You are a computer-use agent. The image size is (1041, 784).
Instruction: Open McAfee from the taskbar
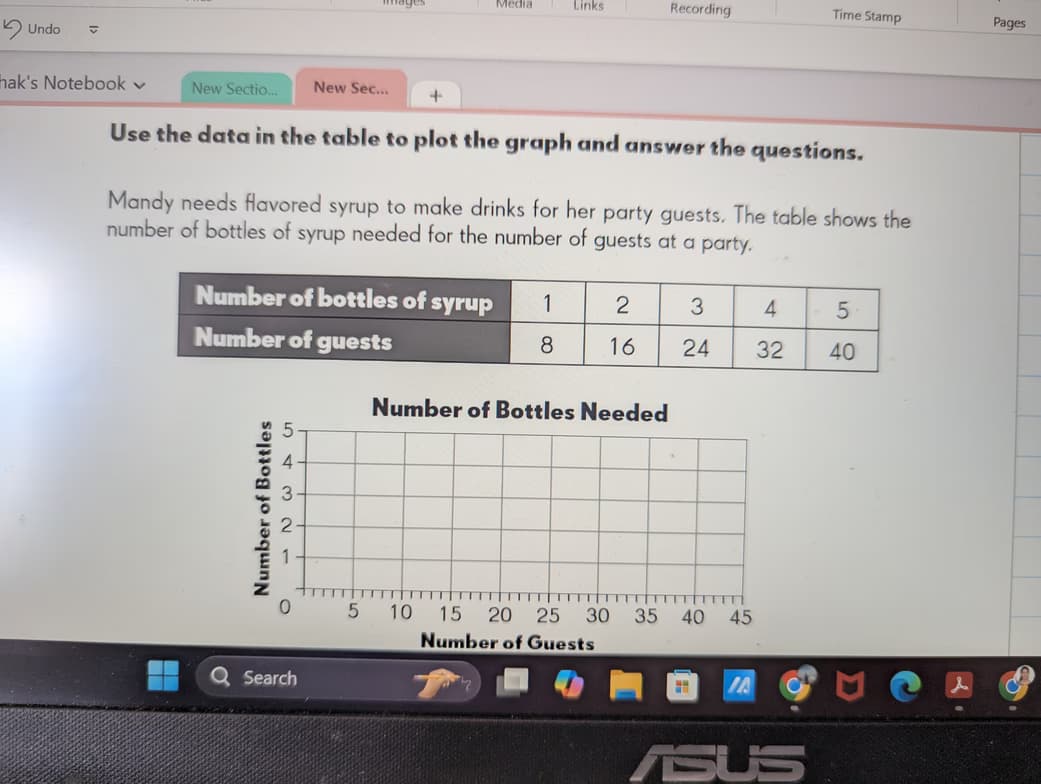(x=848, y=678)
